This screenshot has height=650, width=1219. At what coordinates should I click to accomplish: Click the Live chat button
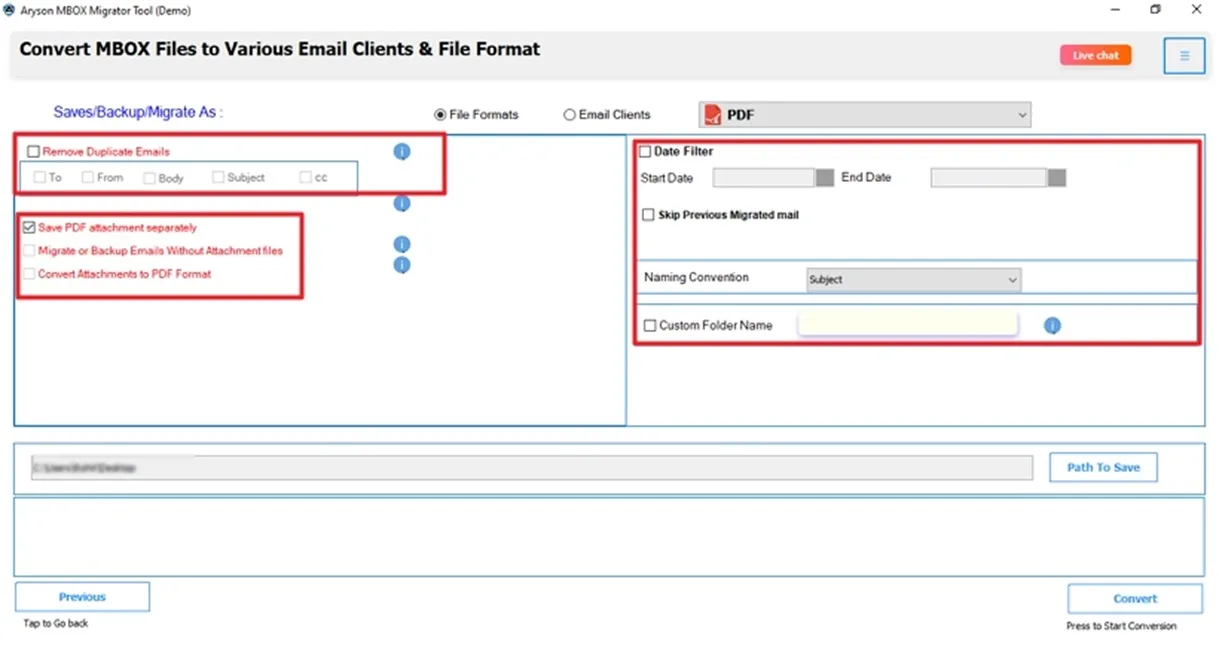[x=1096, y=56]
